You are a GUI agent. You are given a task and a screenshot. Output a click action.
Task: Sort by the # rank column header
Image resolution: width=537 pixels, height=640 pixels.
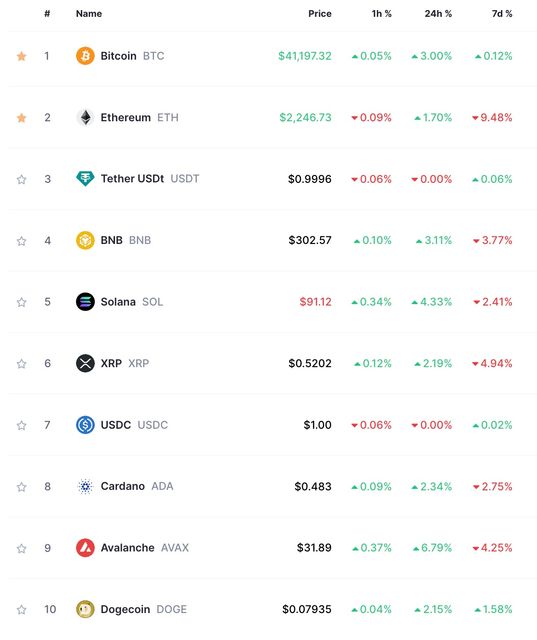(47, 13)
